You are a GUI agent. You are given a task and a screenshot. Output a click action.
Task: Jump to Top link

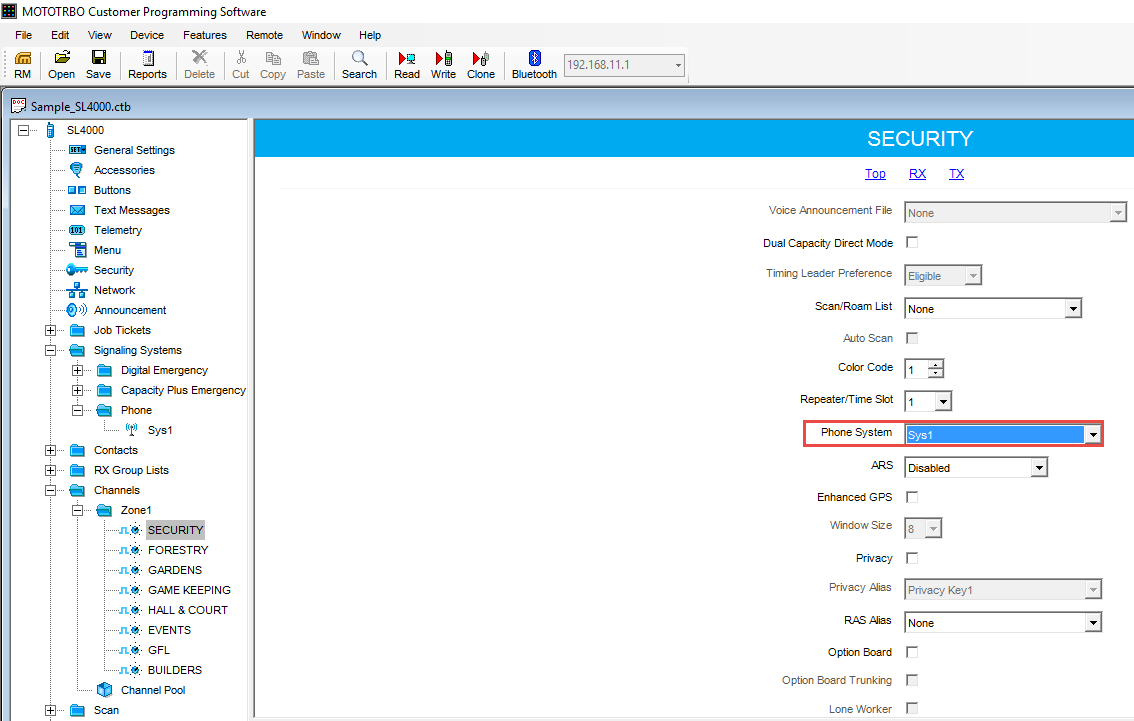[875, 174]
